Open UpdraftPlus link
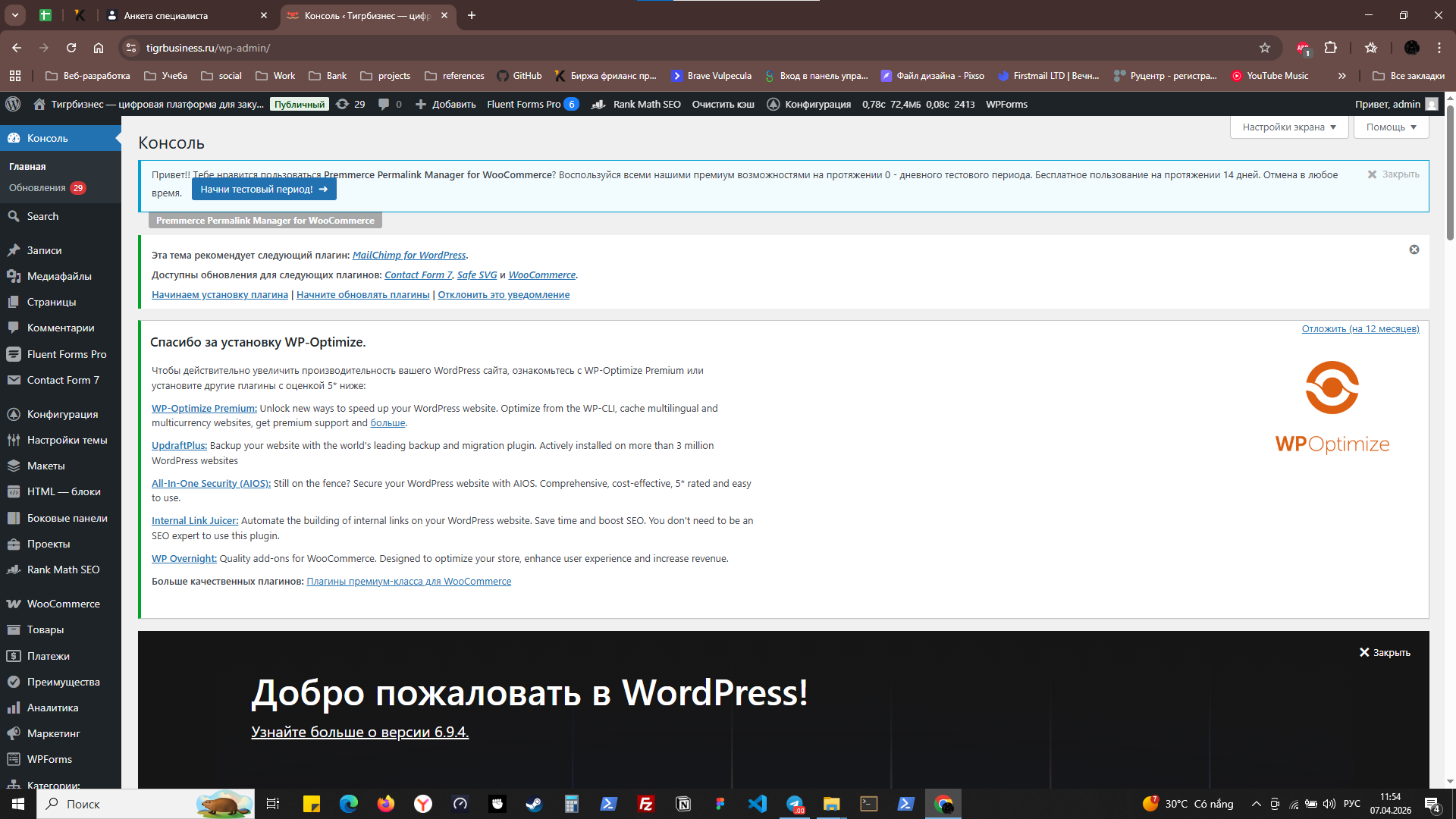This screenshot has height=819, width=1456. tap(179, 446)
